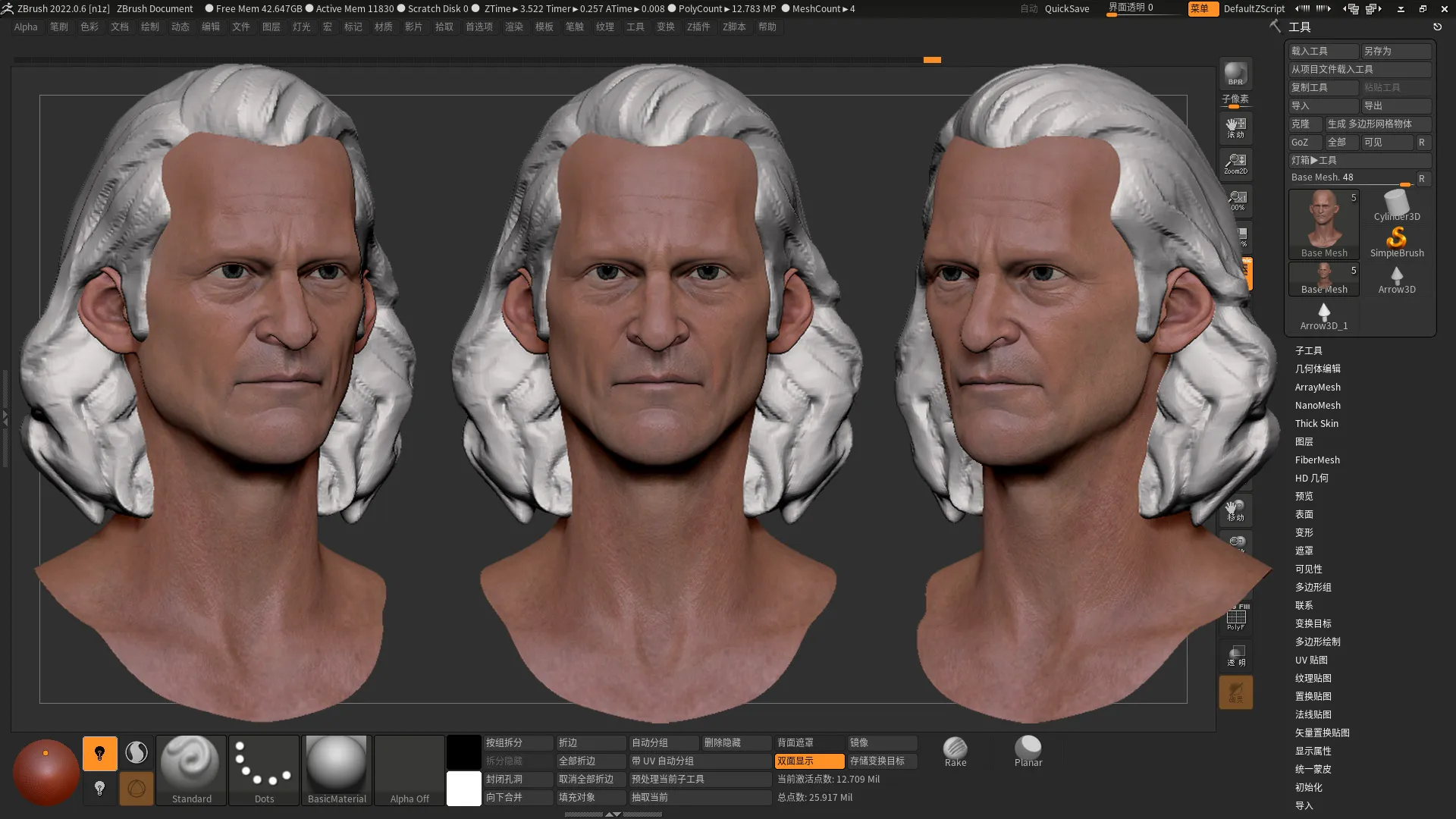
Task: Expand the FiberMesh section
Action: tap(1316, 460)
